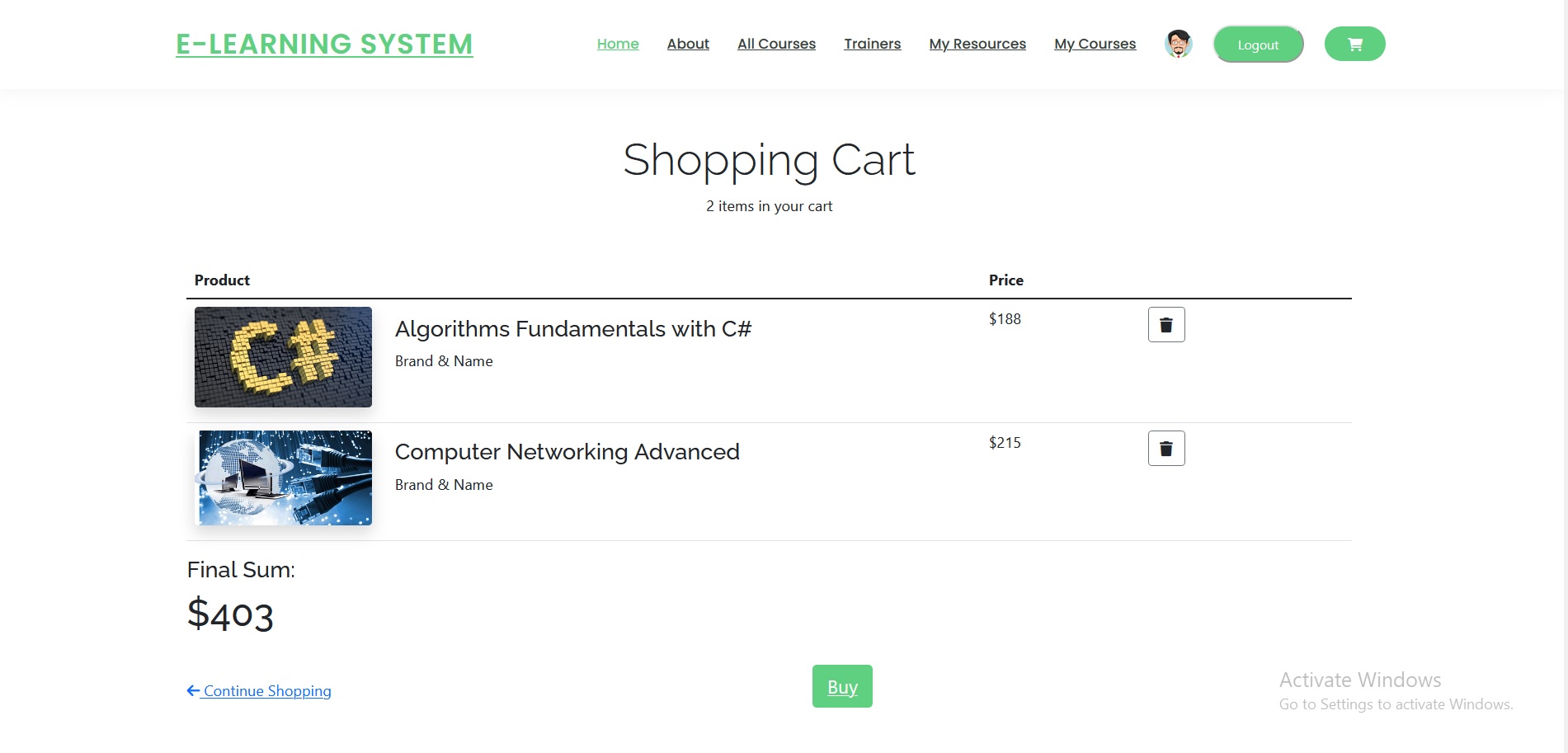Click the Computer Networking Advanced title
The height and width of the screenshot is (753, 1568).
[567, 451]
